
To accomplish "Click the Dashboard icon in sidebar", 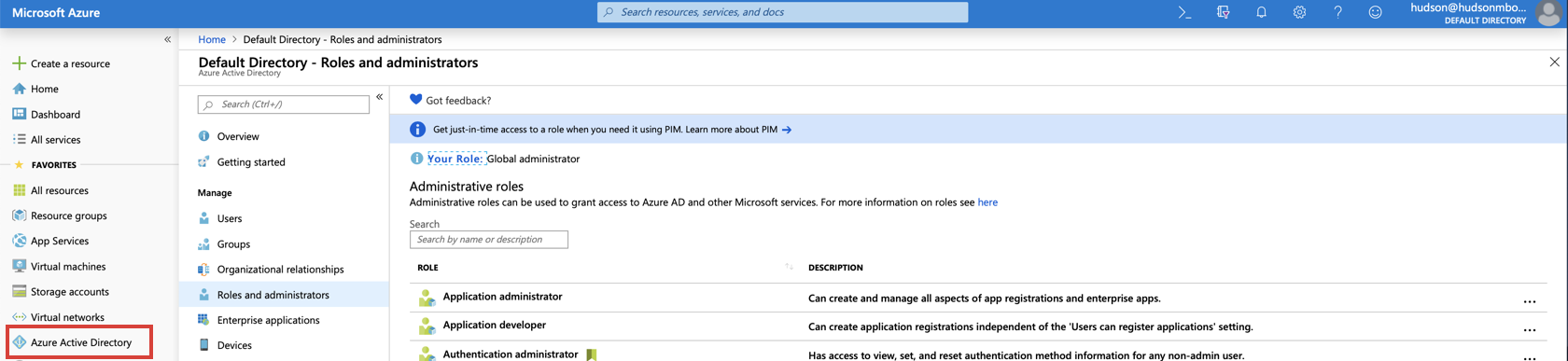I will click(x=19, y=114).
